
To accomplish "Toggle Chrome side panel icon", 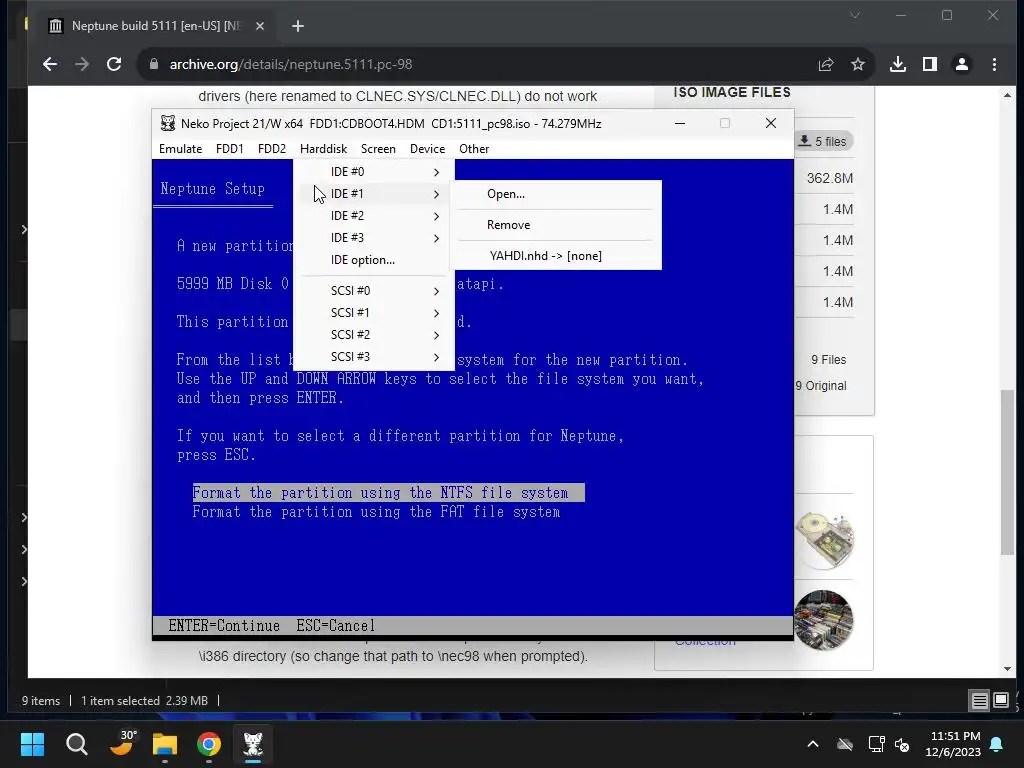I will [x=930, y=64].
